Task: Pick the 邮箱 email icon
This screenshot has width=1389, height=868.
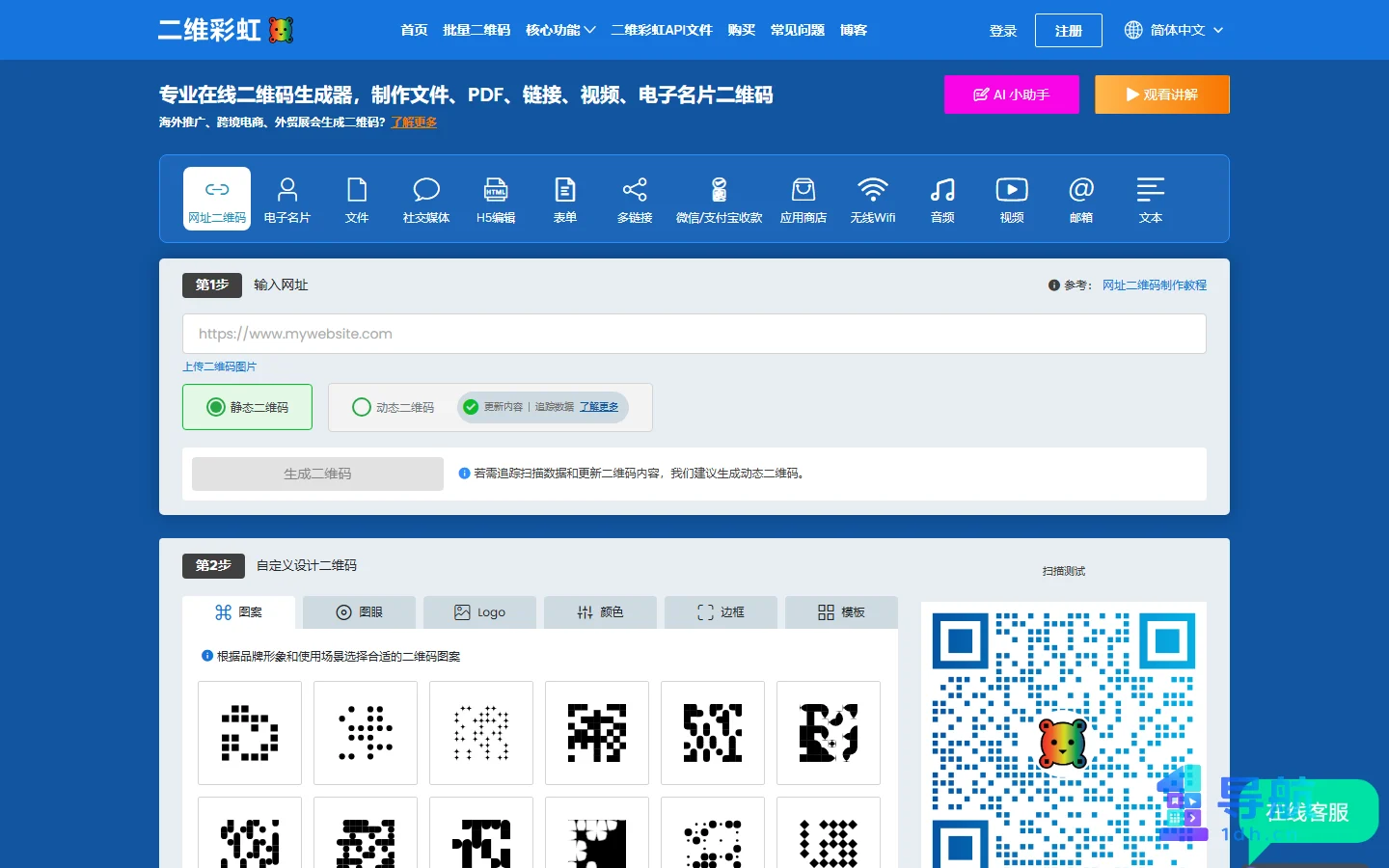Action: 1081,199
